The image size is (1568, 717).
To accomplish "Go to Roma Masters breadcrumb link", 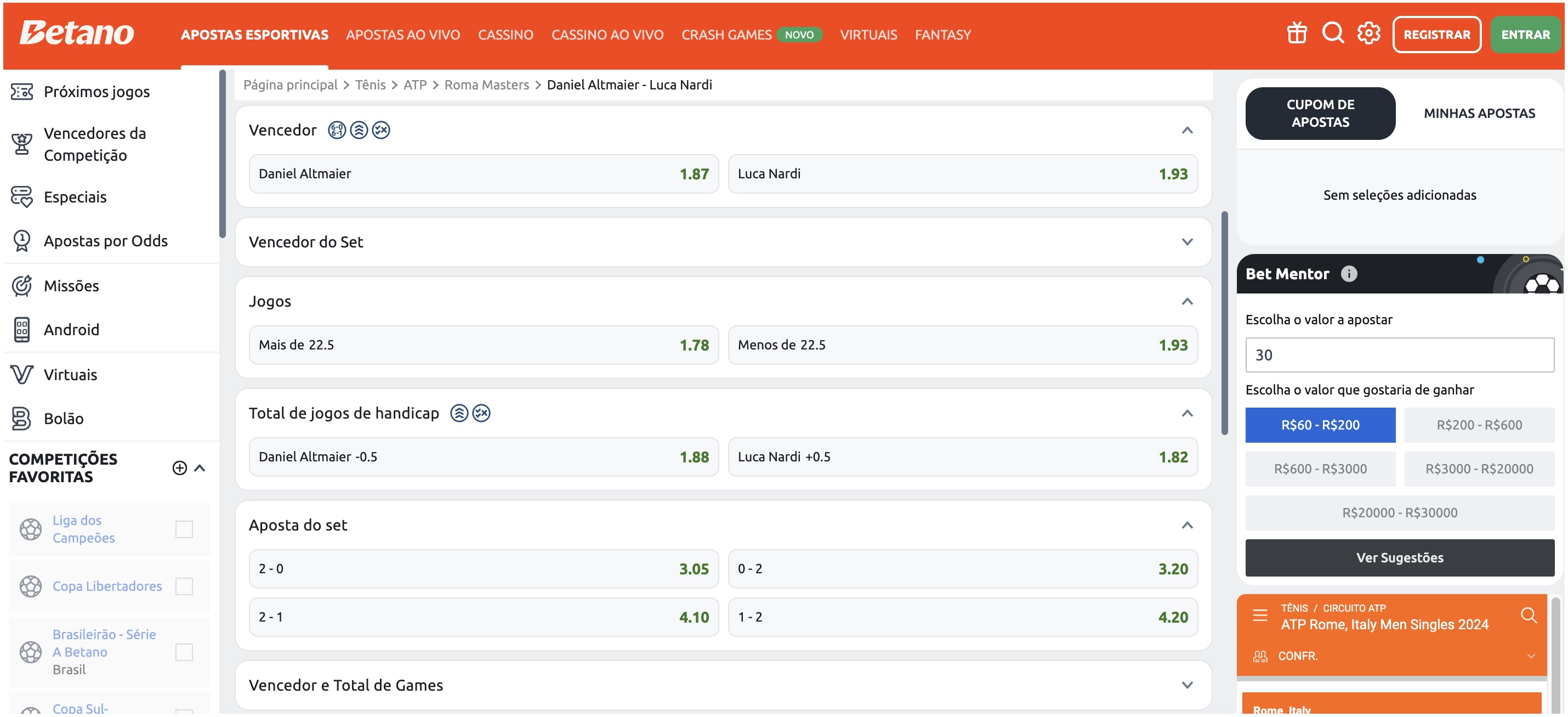I will click(x=486, y=84).
